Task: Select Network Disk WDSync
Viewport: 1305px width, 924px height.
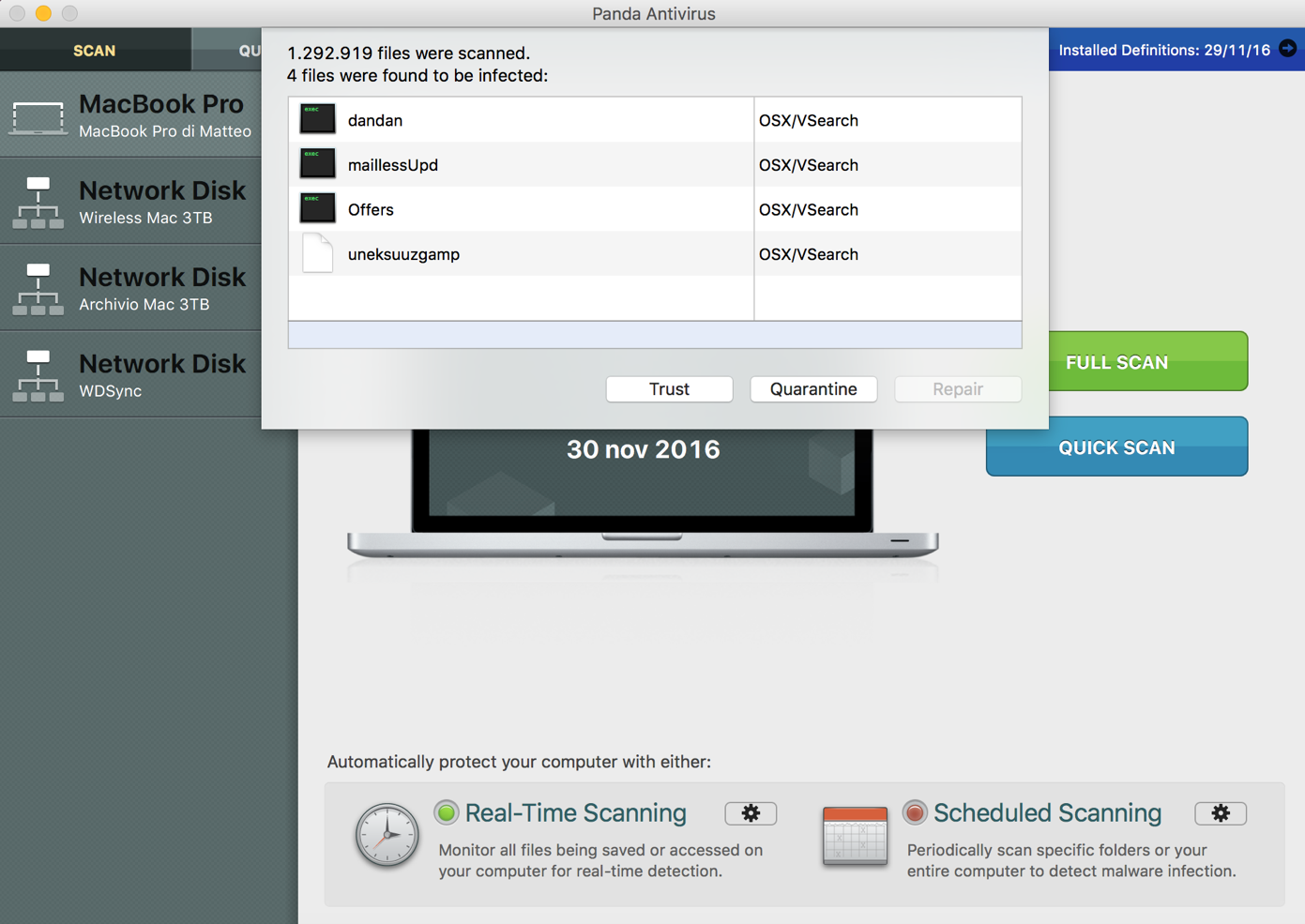Action: coord(131,374)
